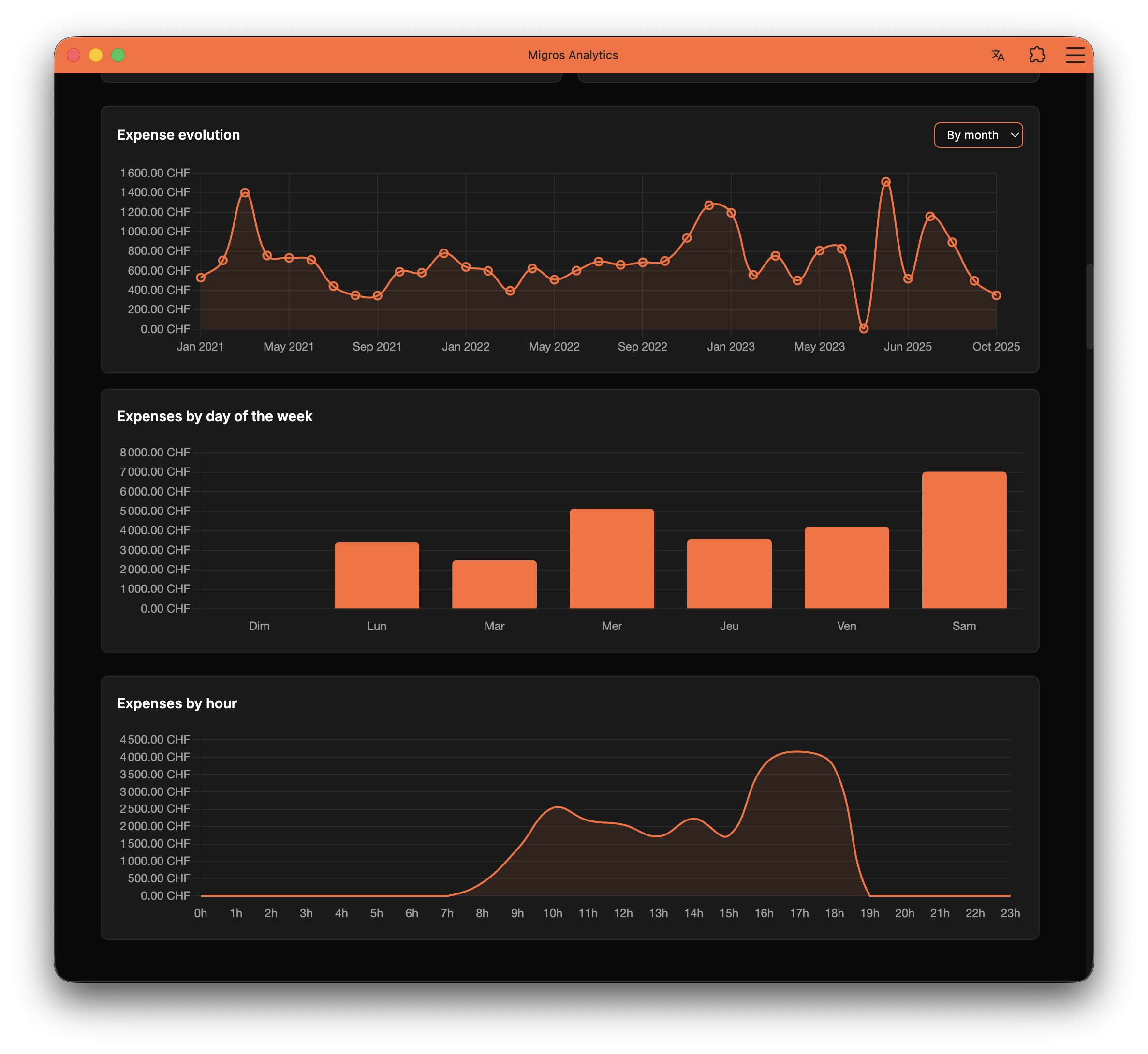
Task: Click the zero-value data point in evolution chart
Action: [x=863, y=328]
